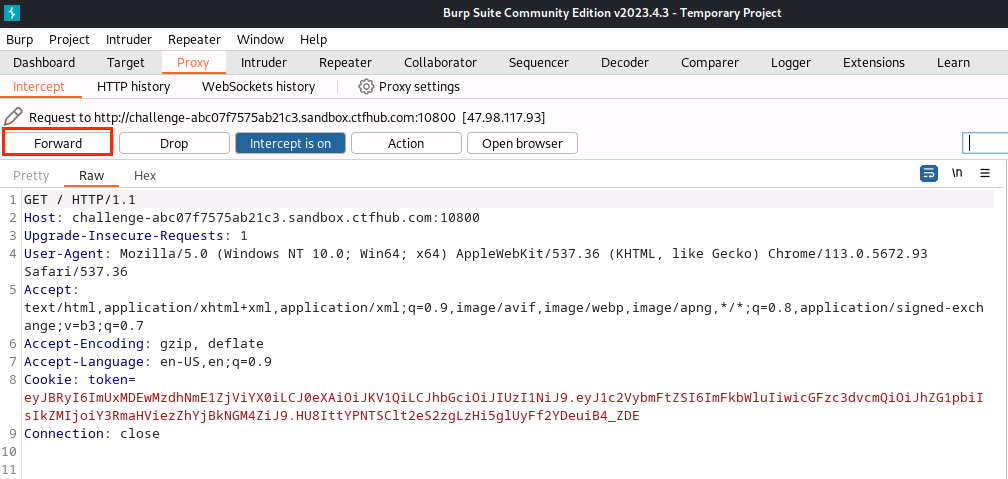Screen dimensions: 1008x479
Task: Open the Comparer tab
Action: click(710, 62)
